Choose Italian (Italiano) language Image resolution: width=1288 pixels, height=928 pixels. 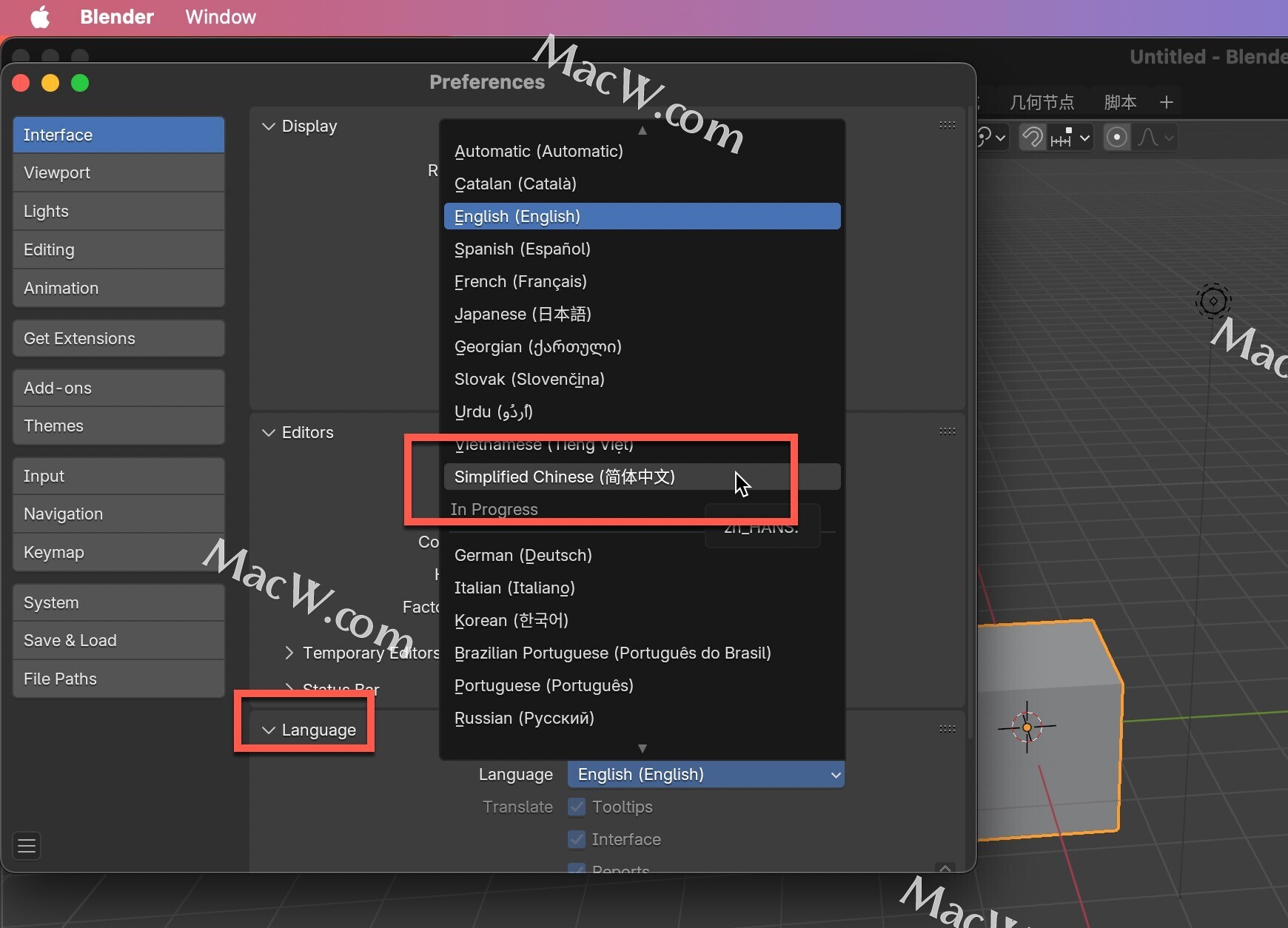click(643, 588)
